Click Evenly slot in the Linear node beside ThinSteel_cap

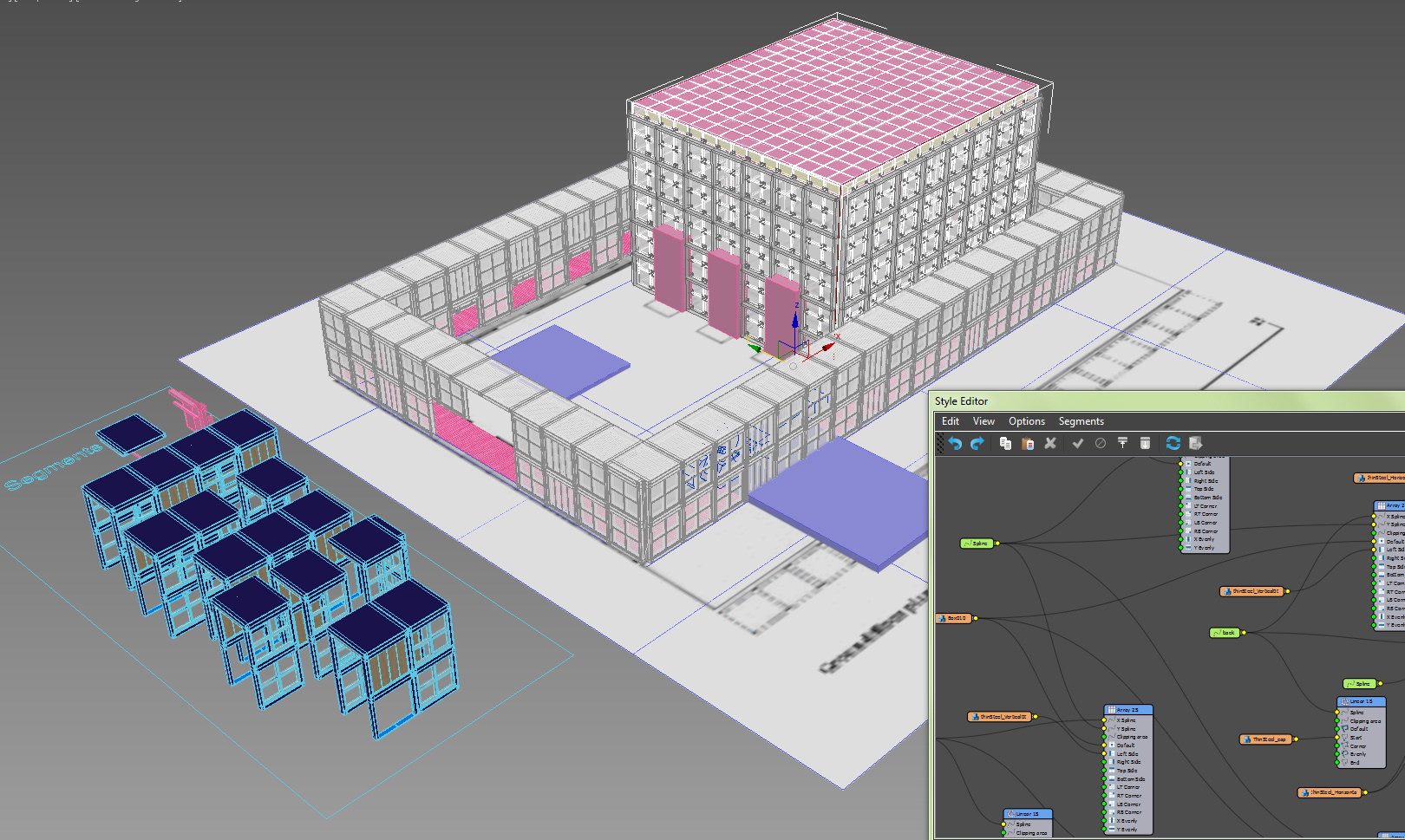click(1361, 754)
